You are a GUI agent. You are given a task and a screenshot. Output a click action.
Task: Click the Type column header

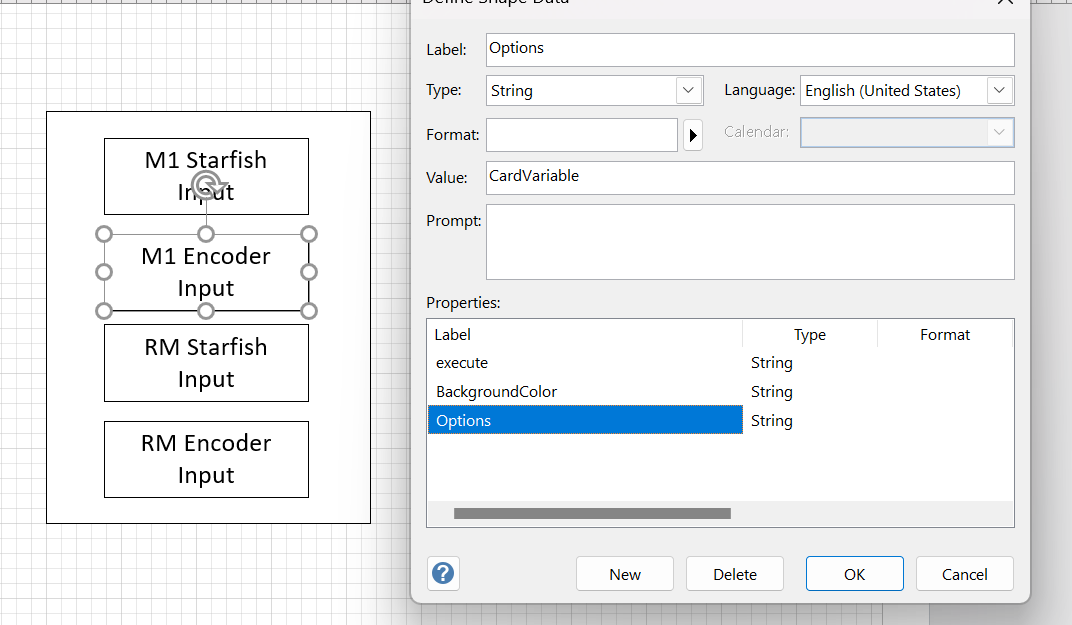click(x=809, y=335)
